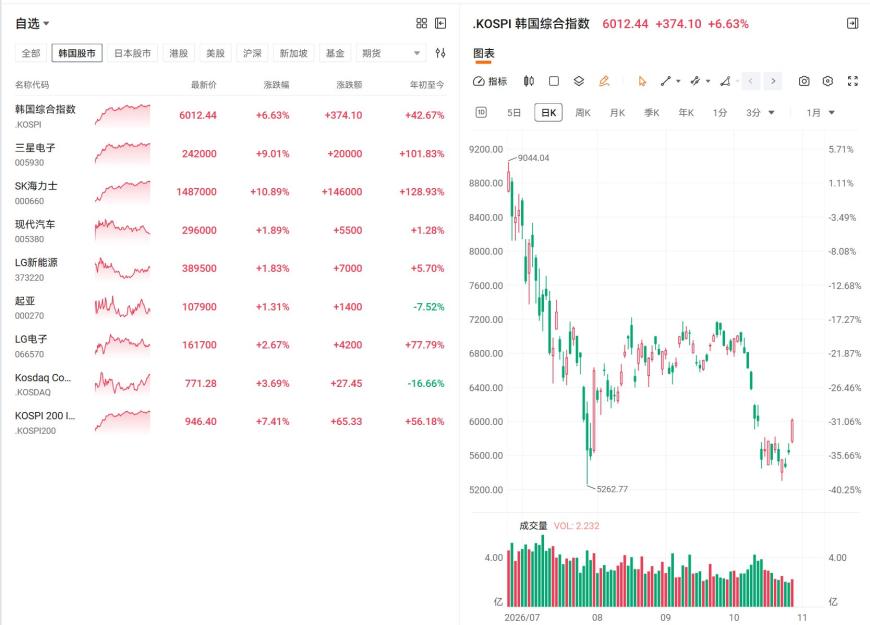Open the 3分 interval dropdown arrow
This screenshot has height=625, width=870.
pos(771,113)
